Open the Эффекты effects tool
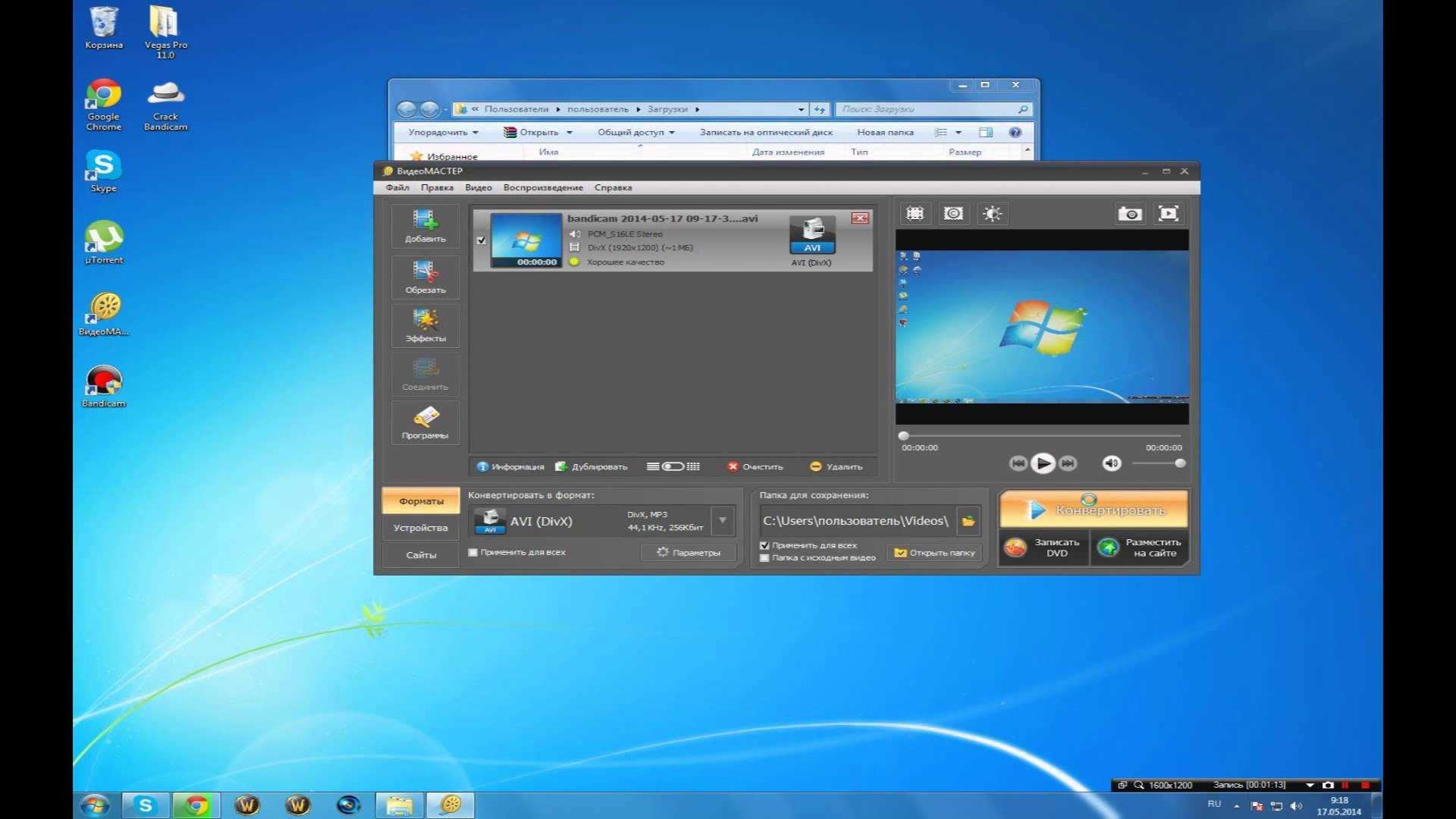Screen dimensions: 1456x819 point(425,325)
